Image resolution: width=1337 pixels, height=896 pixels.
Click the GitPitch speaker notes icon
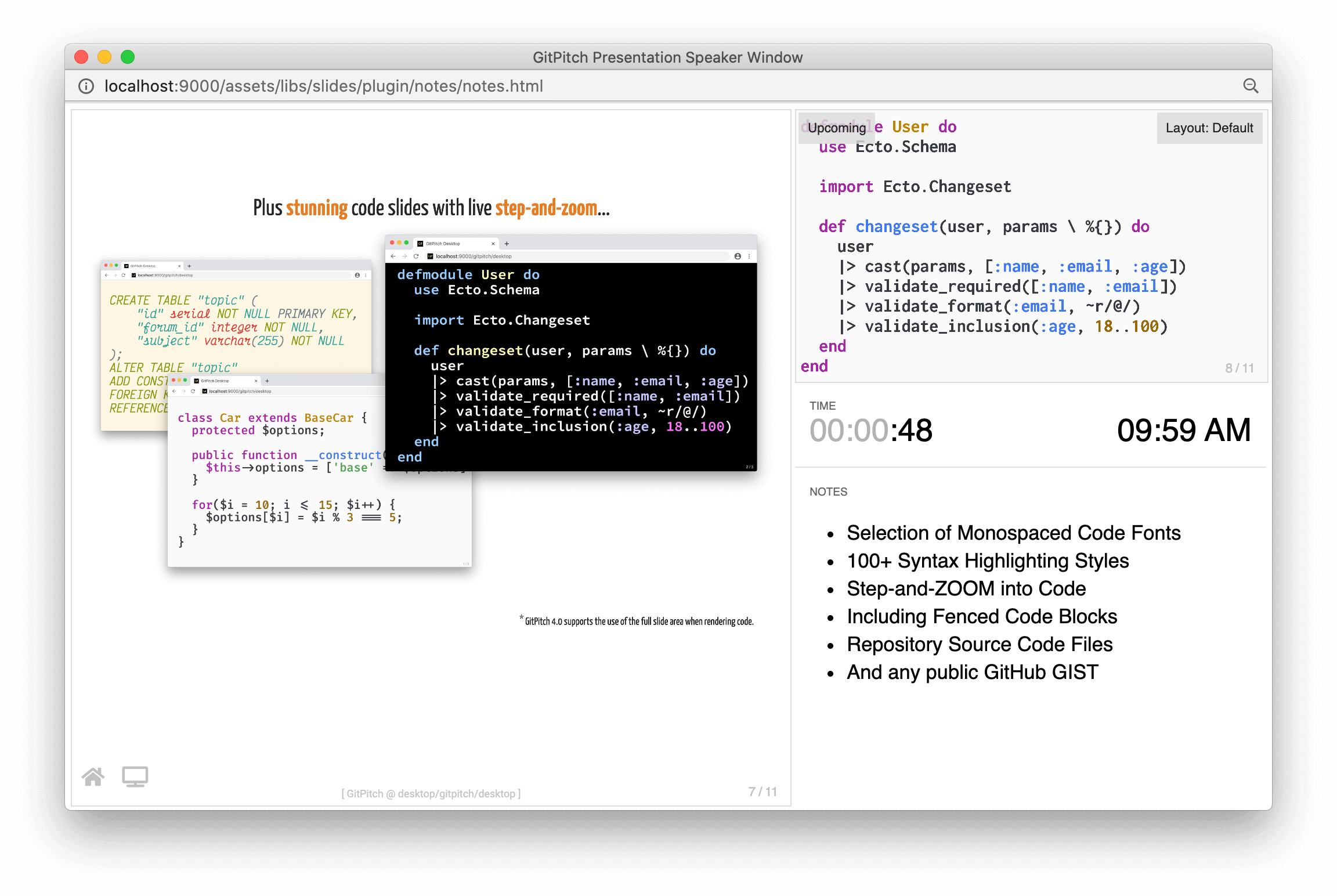pyautogui.click(x=135, y=777)
